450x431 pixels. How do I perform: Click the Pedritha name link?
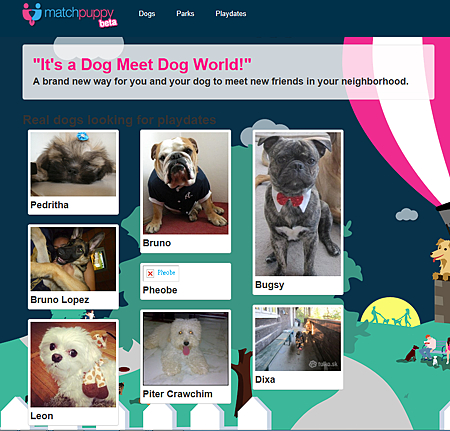[x=49, y=205]
